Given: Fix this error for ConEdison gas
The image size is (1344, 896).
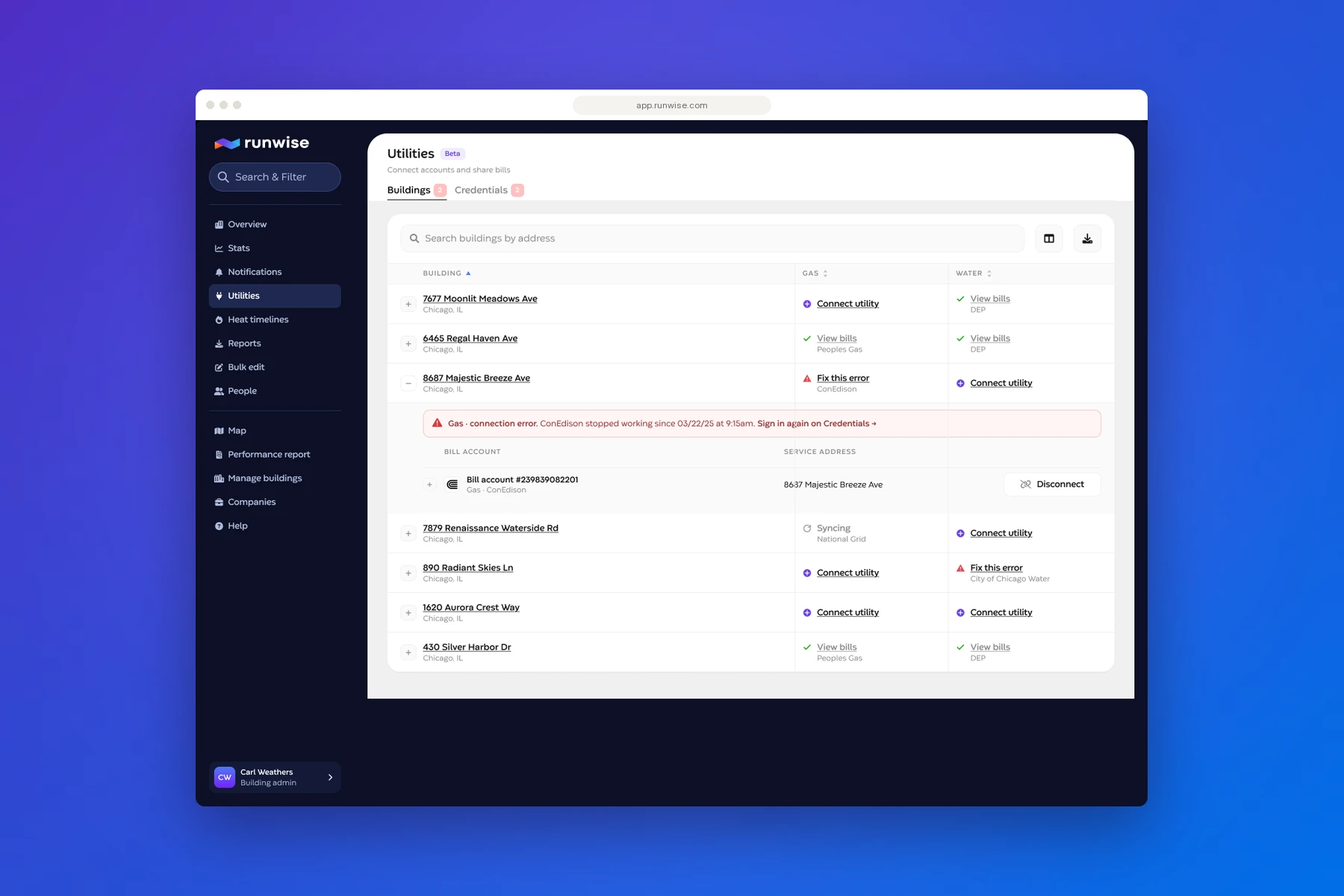Looking at the screenshot, I should [843, 378].
